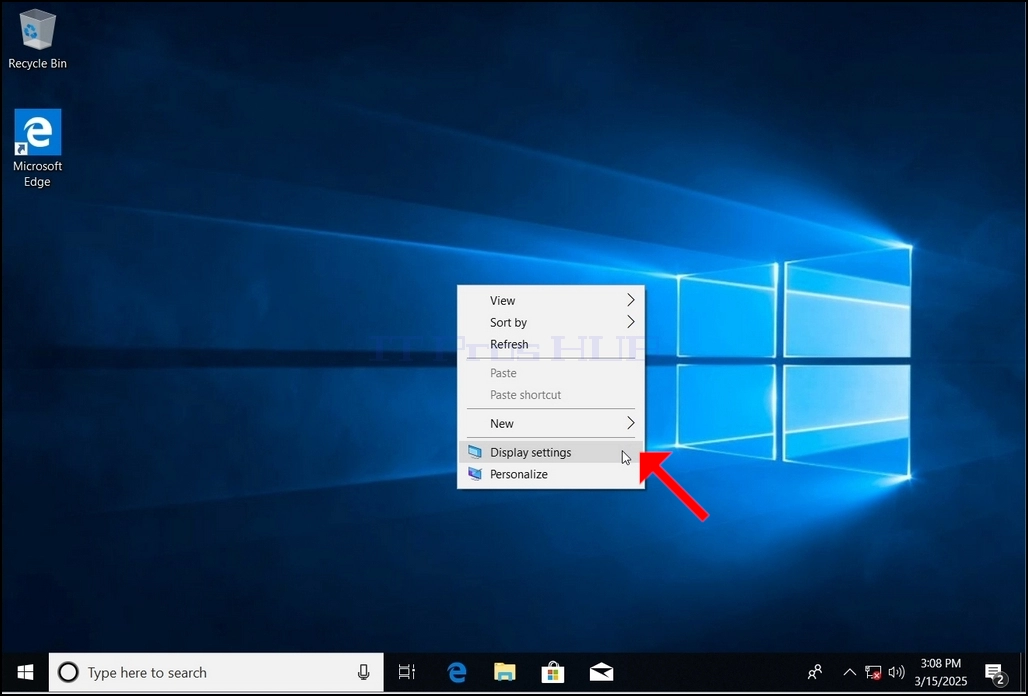Expand the View submenu

tap(551, 300)
